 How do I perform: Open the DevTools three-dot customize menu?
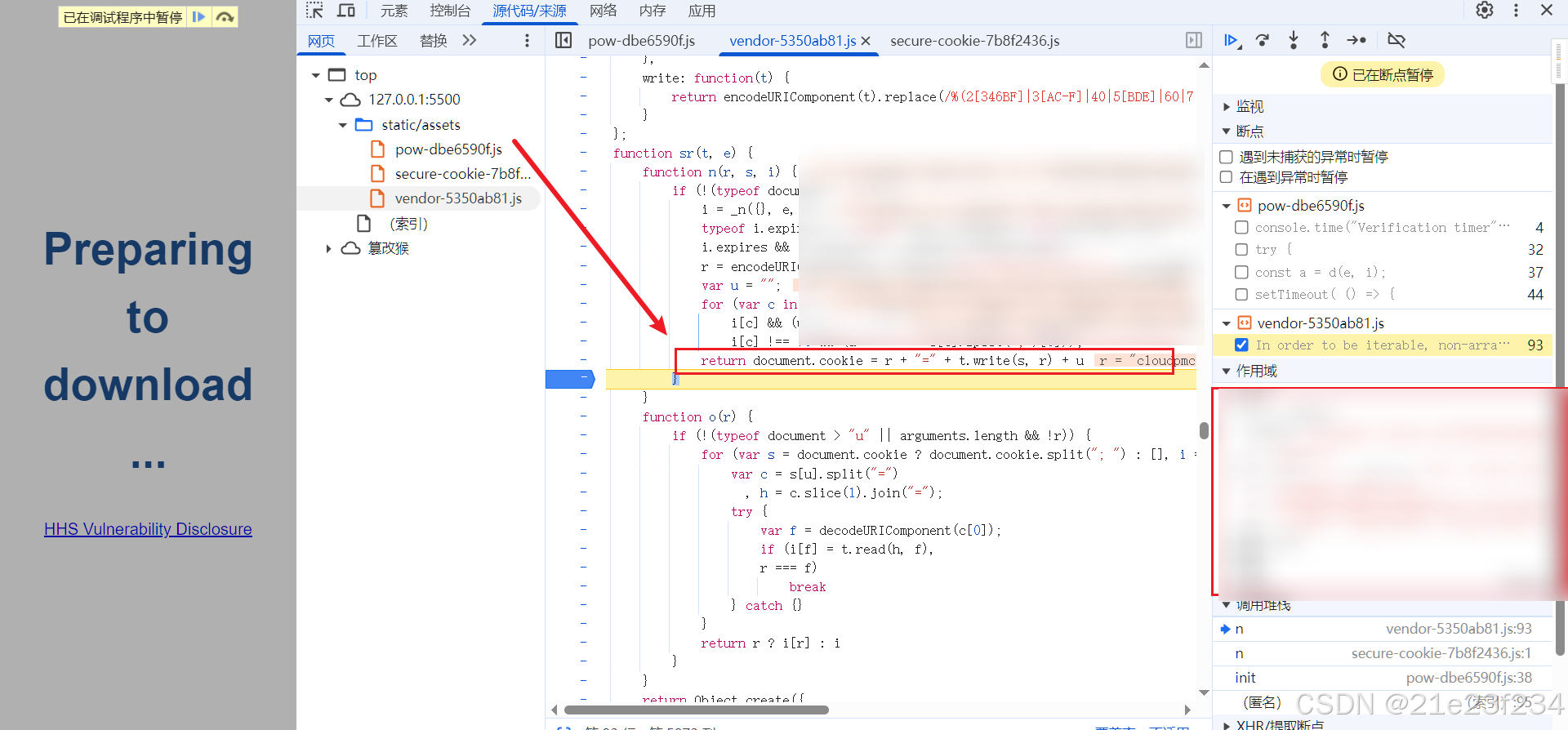[x=1516, y=10]
